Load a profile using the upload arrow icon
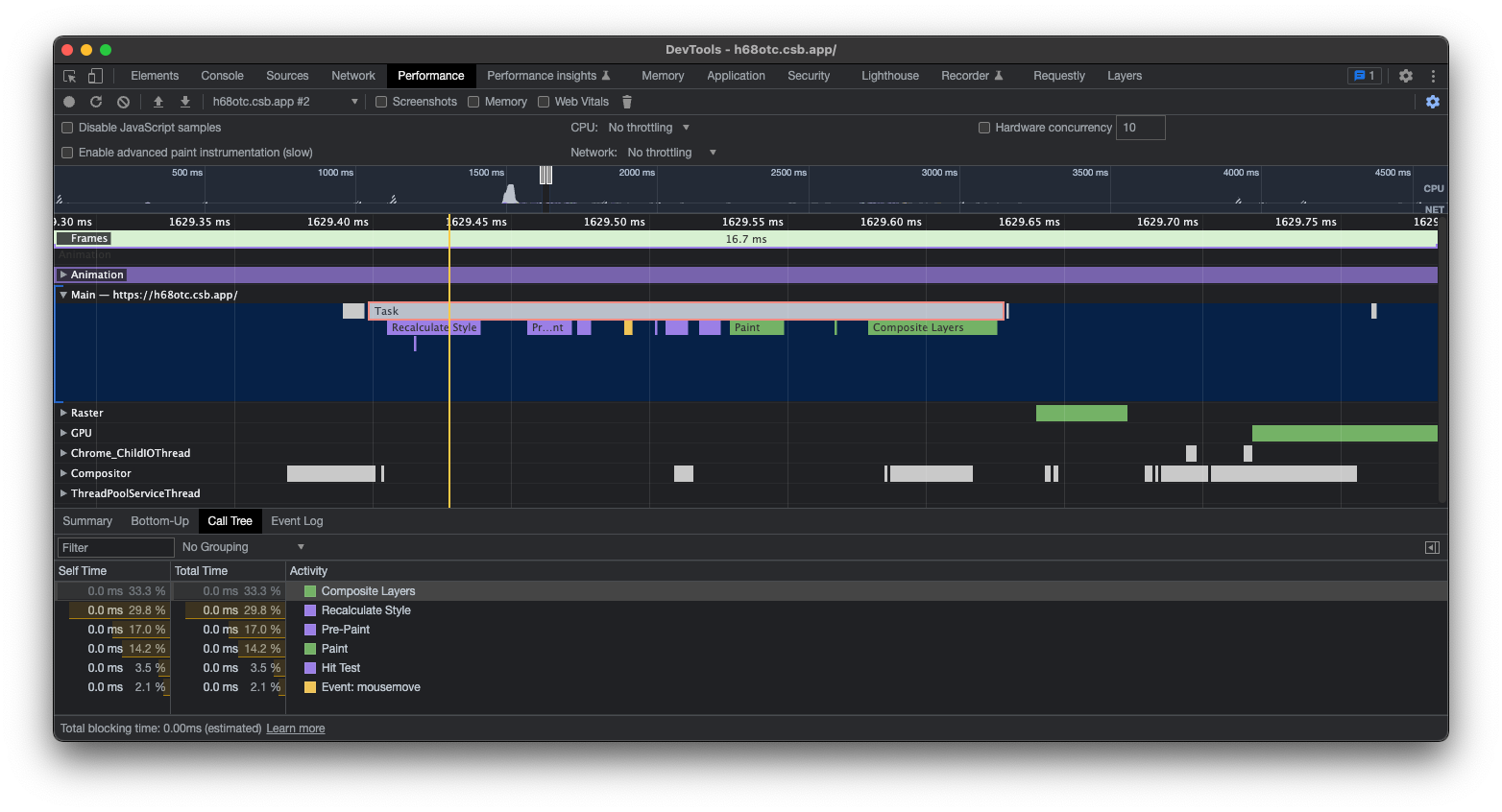The height and width of the screenshot is (812, 1502). tap(157, 101)
